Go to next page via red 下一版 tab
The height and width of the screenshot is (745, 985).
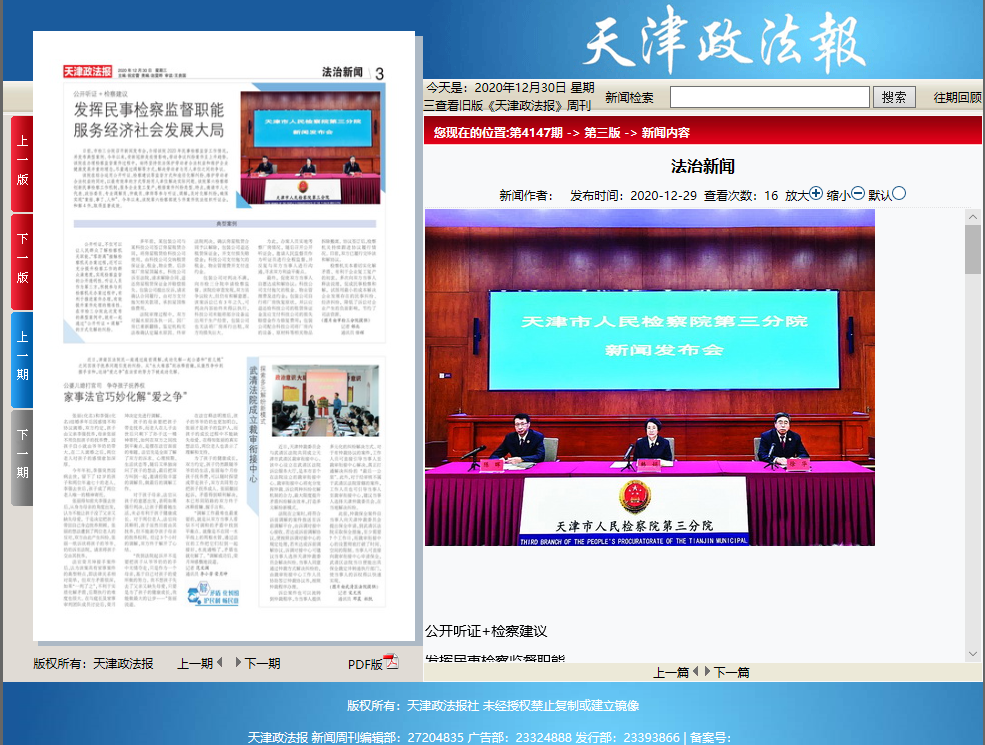[x=22, y=261]
